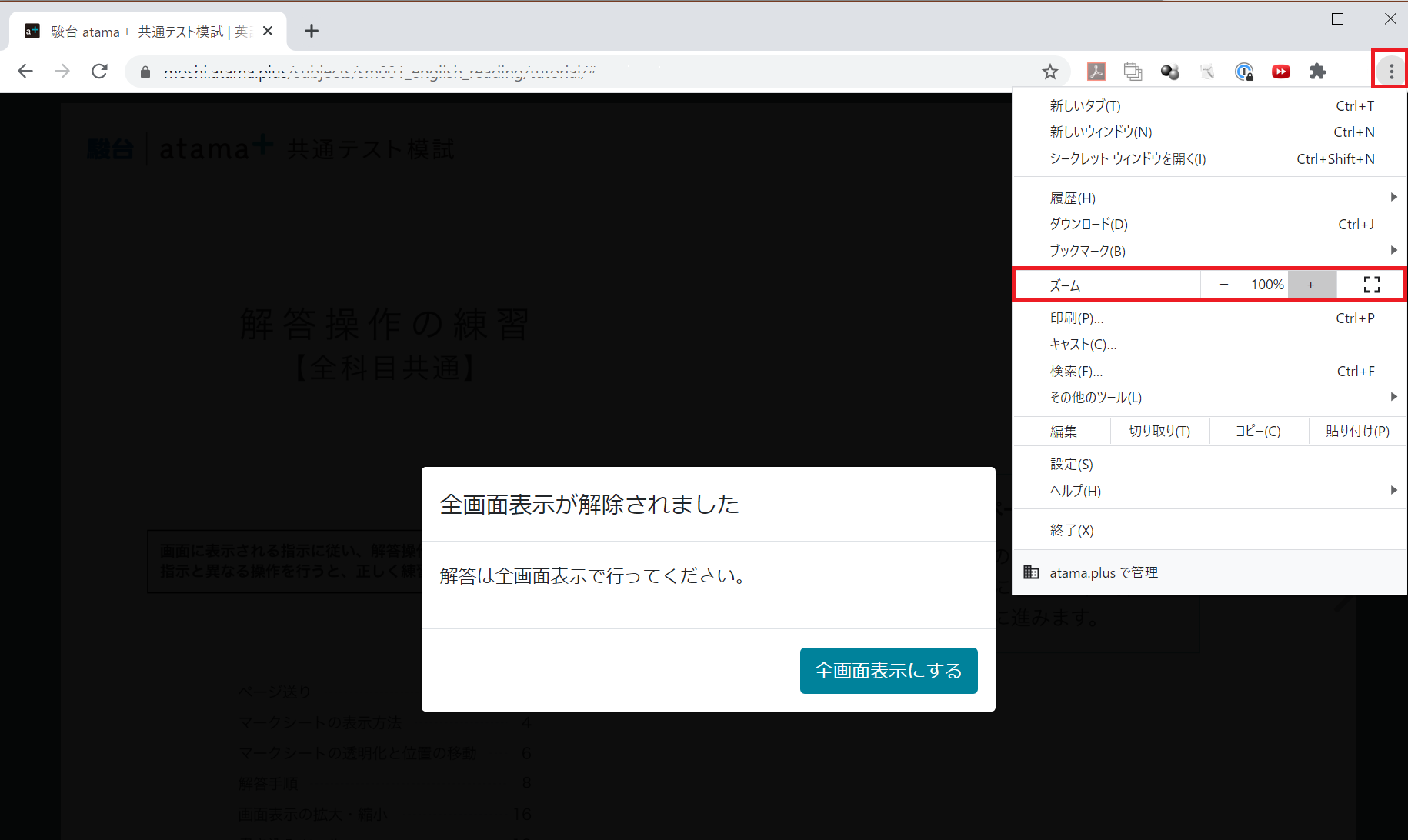Image resolution: width=1408 pixels, height=840 pixels.
Task: Click the faded mouse-cursor extension icon
Action: (x=1207, y=72)
